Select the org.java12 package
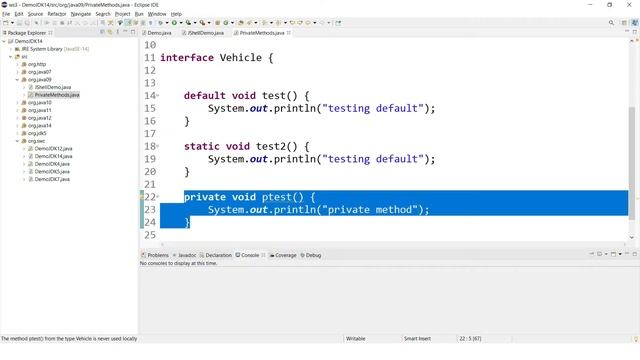640x360 pixels. (39, 118)
